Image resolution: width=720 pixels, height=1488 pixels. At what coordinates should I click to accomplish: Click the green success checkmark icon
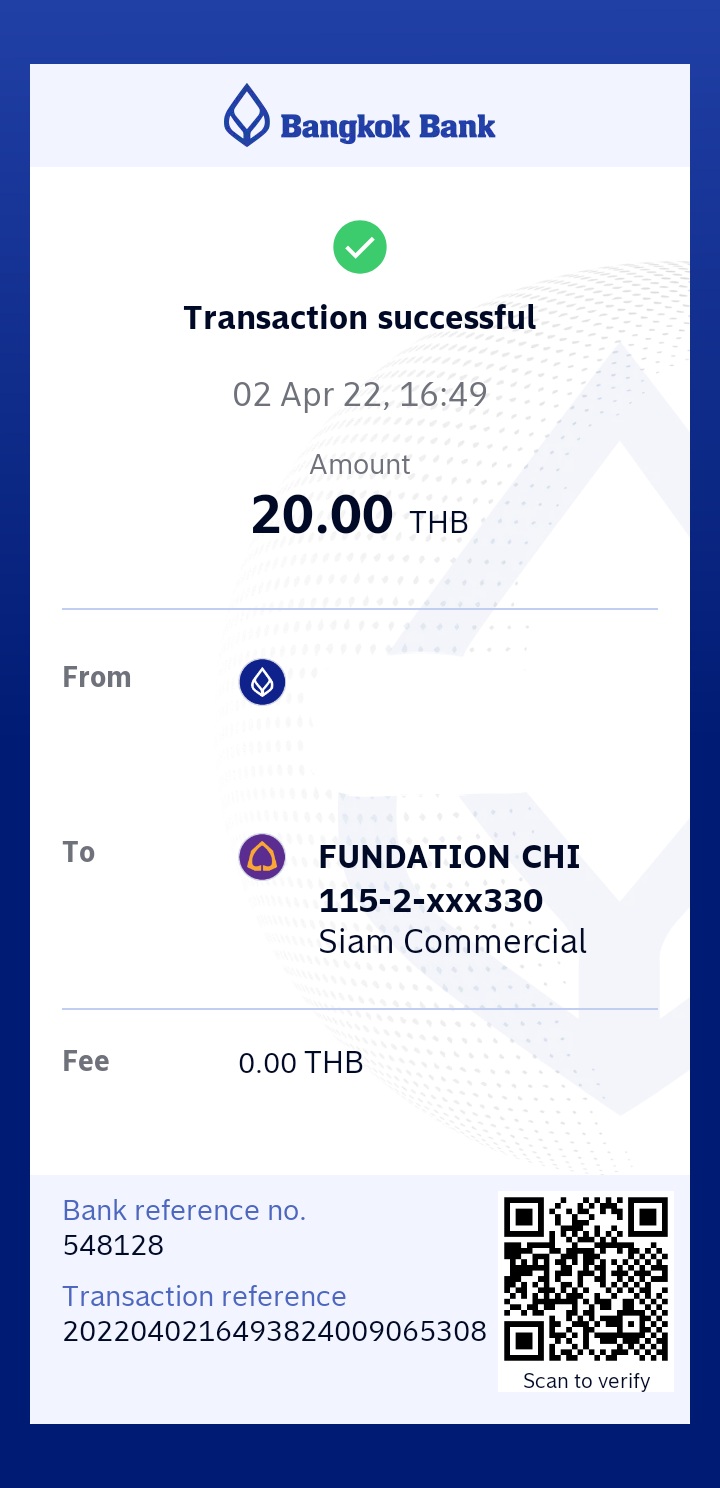360,247
